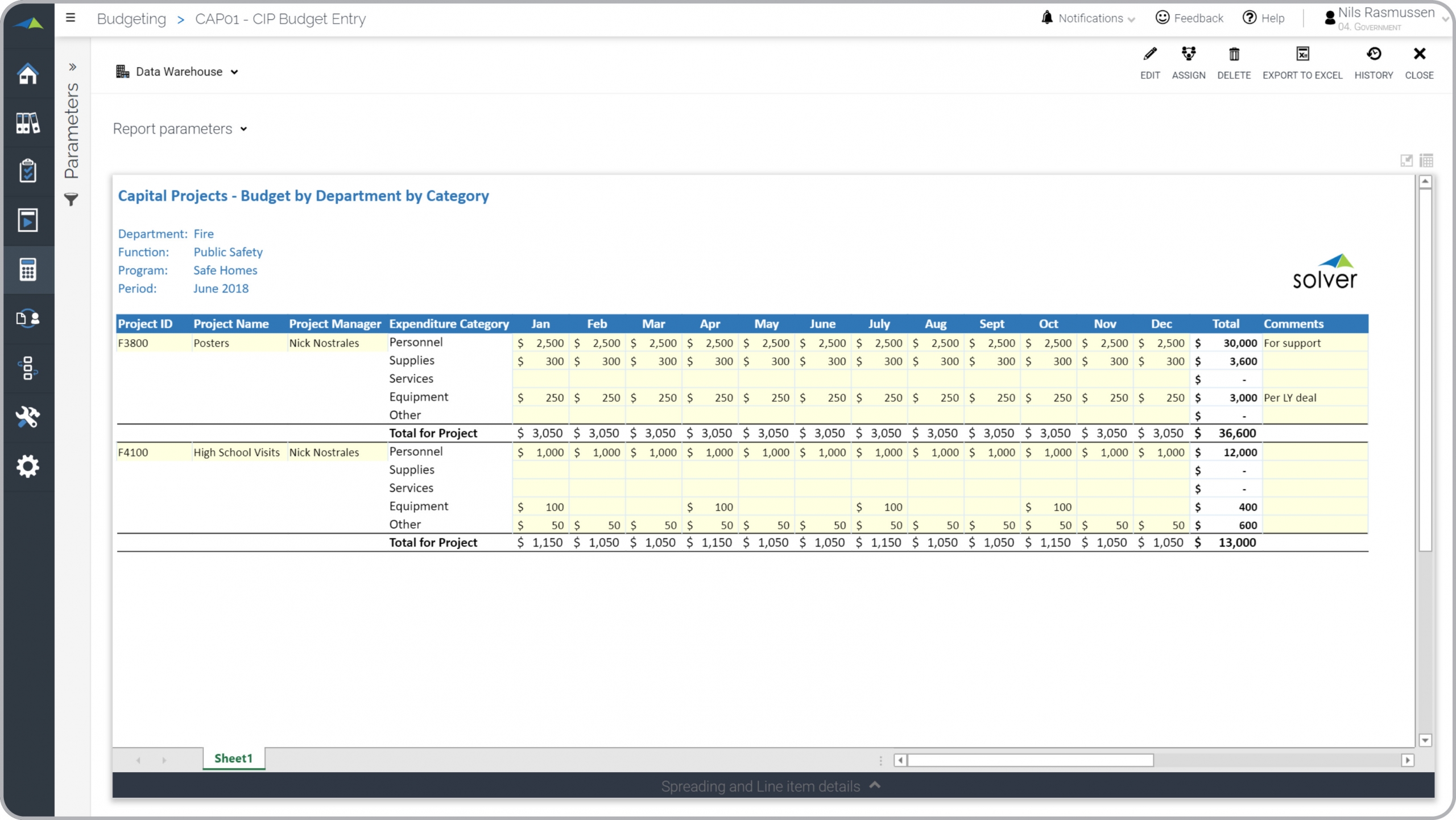The image size is (1456, 820).
Task: Open the Home icon in sidebar
Action: (27, 73)
